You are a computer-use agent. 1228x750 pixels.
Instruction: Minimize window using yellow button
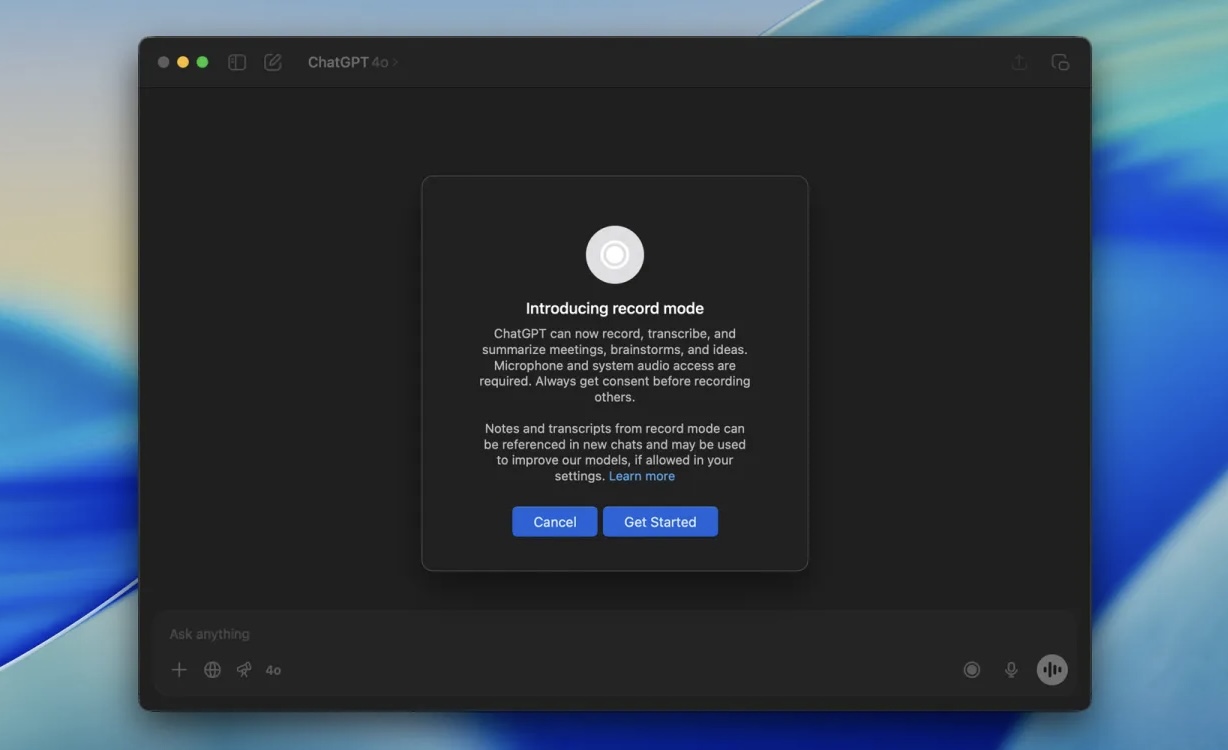[183, 62]
